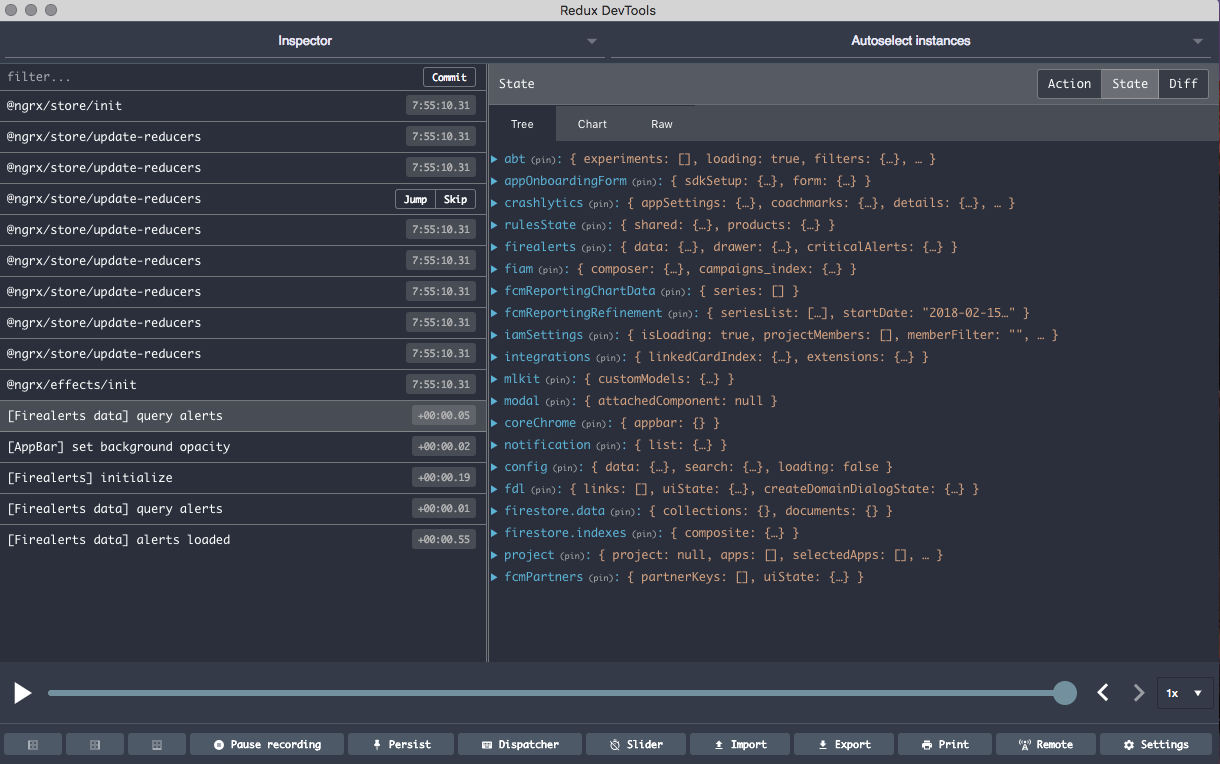Select the [AppBar] set background opacity action
This screenshot has width=1220, height=764.
pyautogui.click(x=243, y=447)
